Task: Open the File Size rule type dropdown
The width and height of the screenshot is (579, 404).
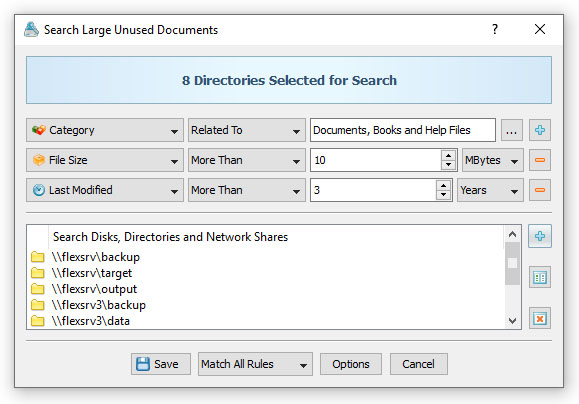Action: 105,160
